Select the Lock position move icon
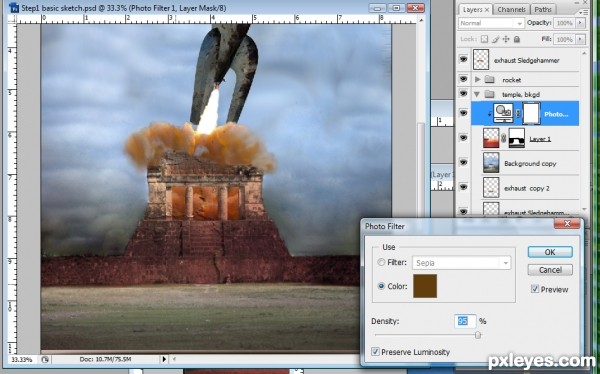Screen dimensions: 600x374 506,39
